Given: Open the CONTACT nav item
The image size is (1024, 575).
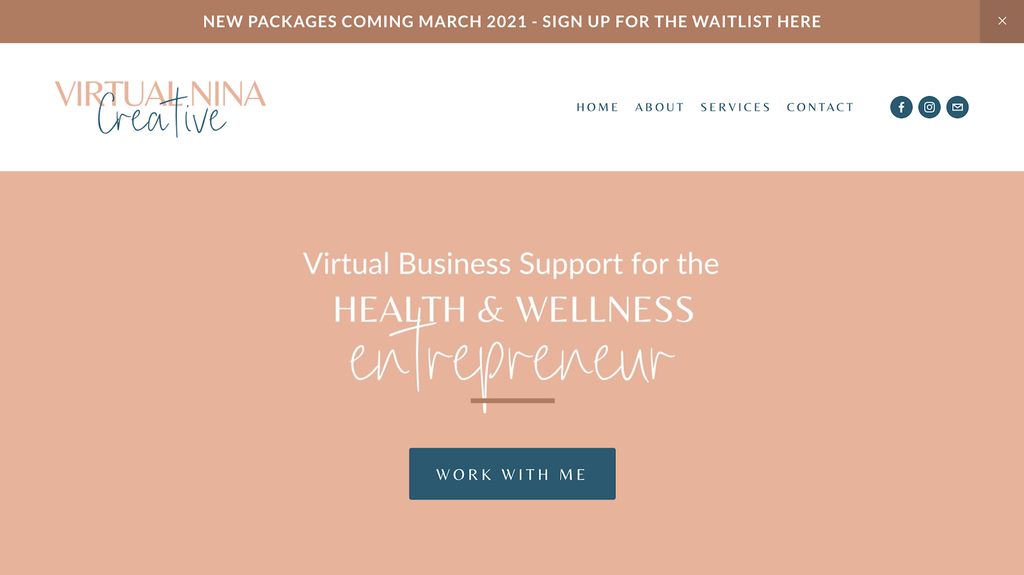Looking at the screenshot, I should point(820,107).
